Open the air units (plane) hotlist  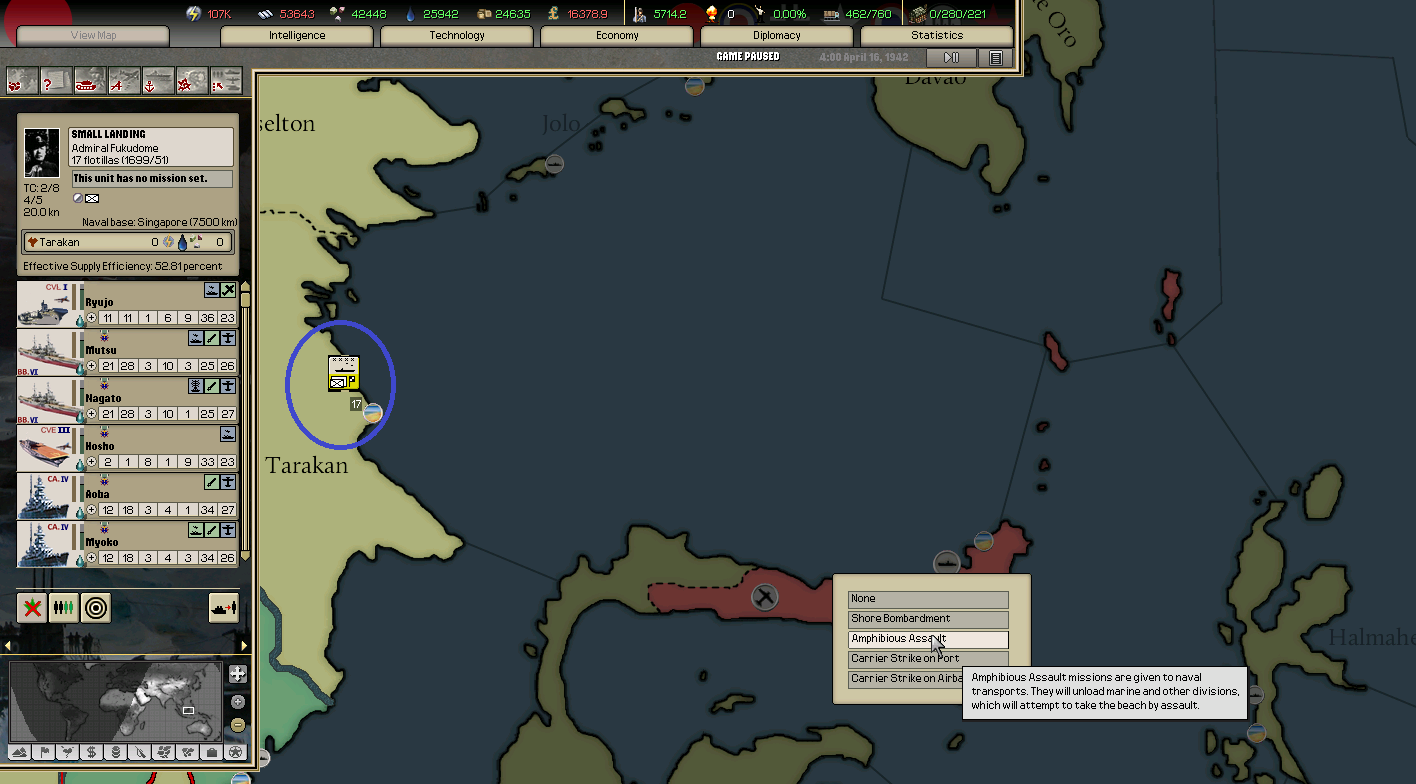coord(123,80)
